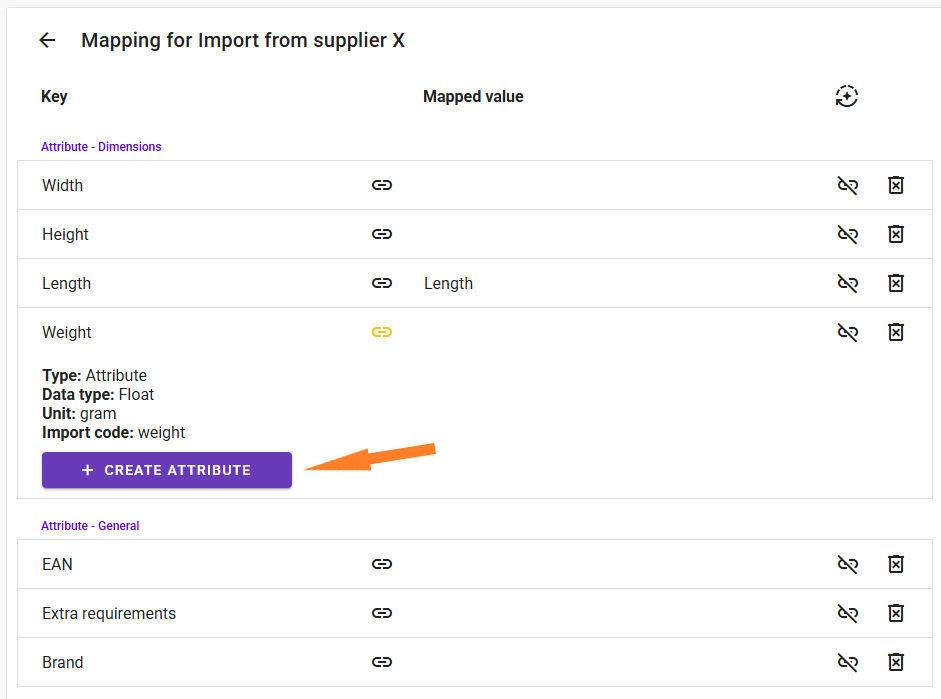Delete the Length mapping row
Screen dimensions: 941x699
tap(895, 283)
